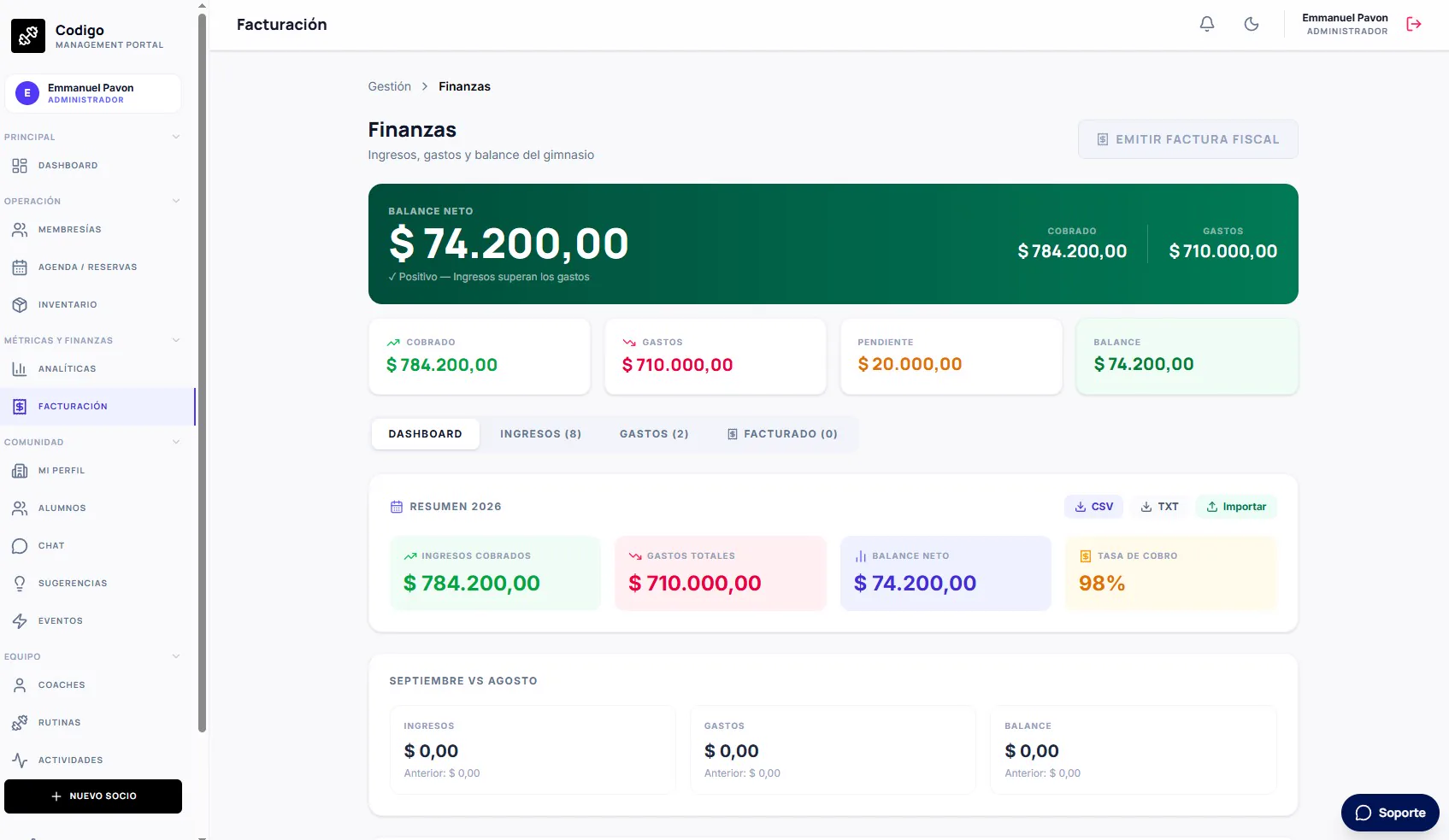Open Mi Perfil page
The height and width of the screenshot is (840, 1449).
pyautogui.click(x=99, y=471)
